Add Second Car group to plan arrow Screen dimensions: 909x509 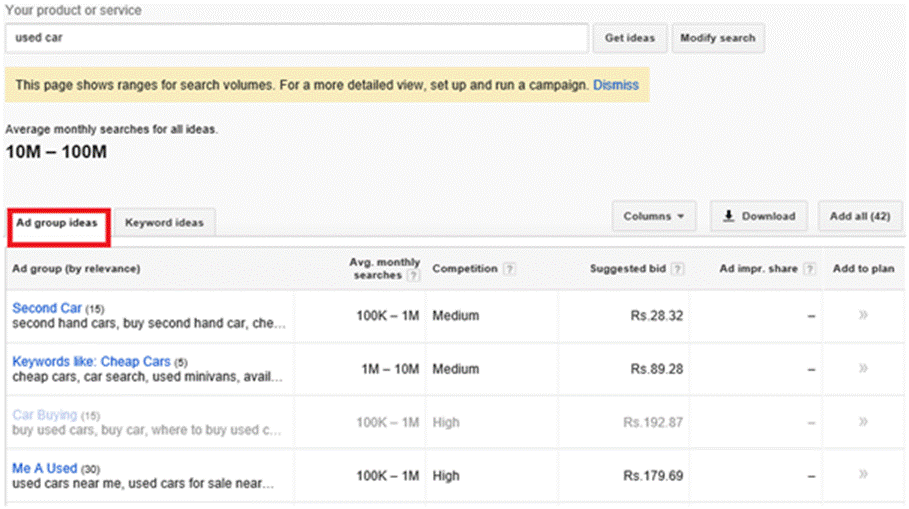click(863, 315)
